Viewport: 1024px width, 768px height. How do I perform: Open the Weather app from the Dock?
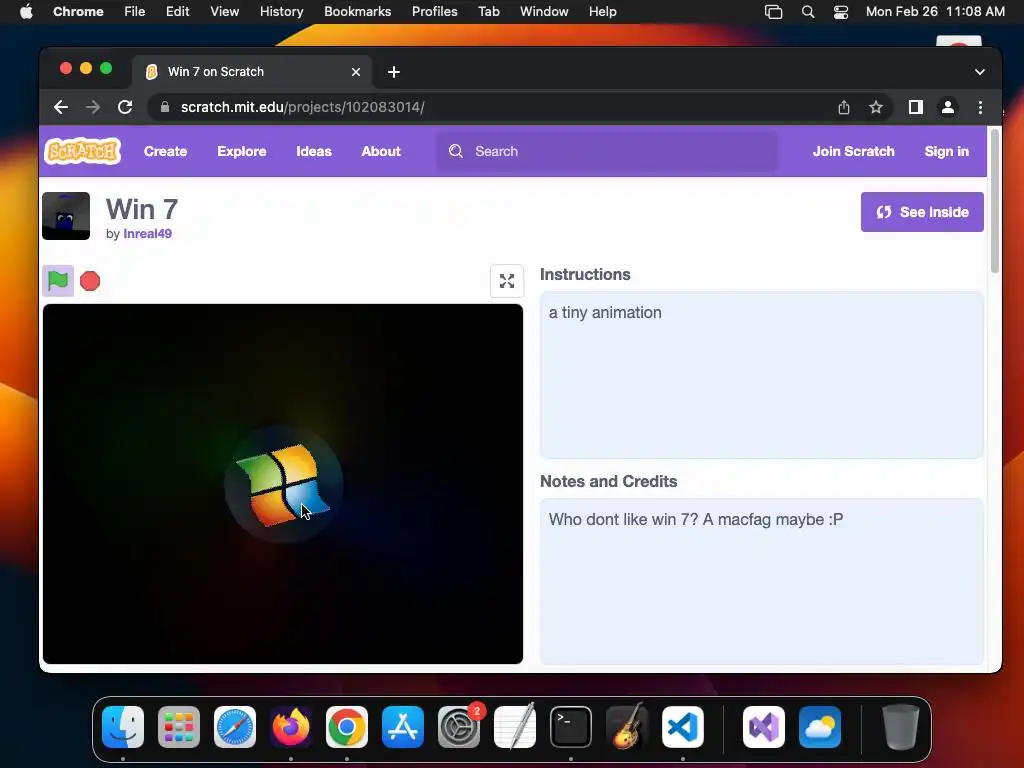pyautogui.click(x=820, y=727)
